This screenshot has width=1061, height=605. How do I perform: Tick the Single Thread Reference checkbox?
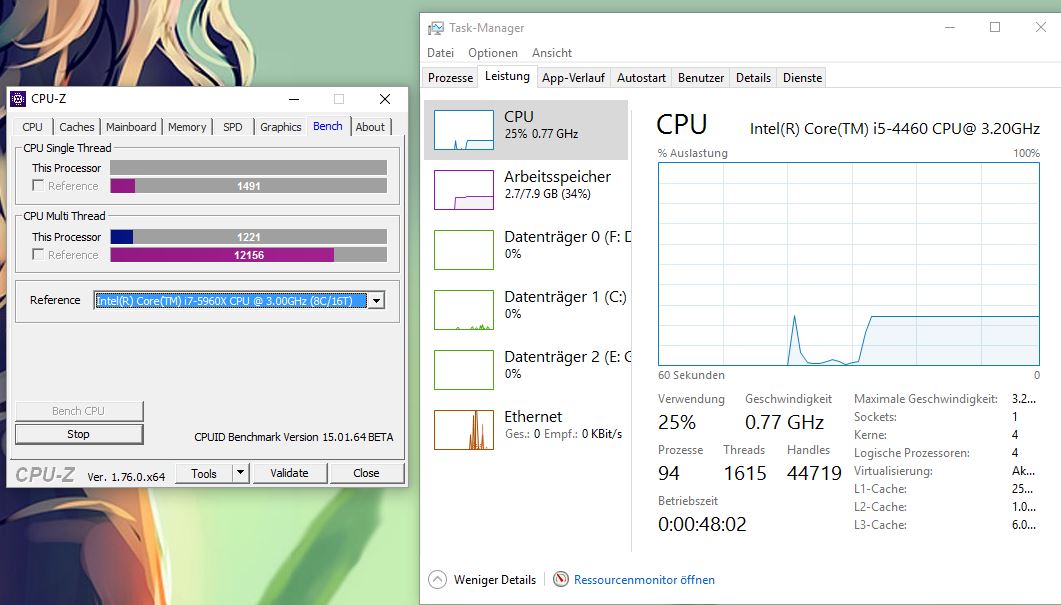(x=38, y=185)
